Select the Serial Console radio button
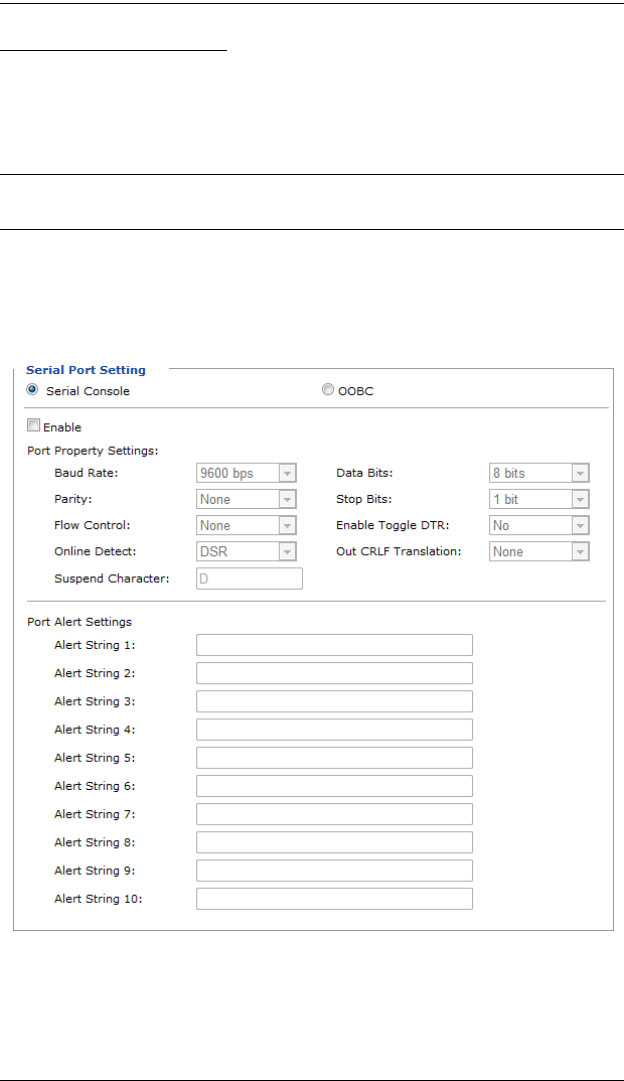Viewport: 624px width, 1081px height. pos(32,390)
